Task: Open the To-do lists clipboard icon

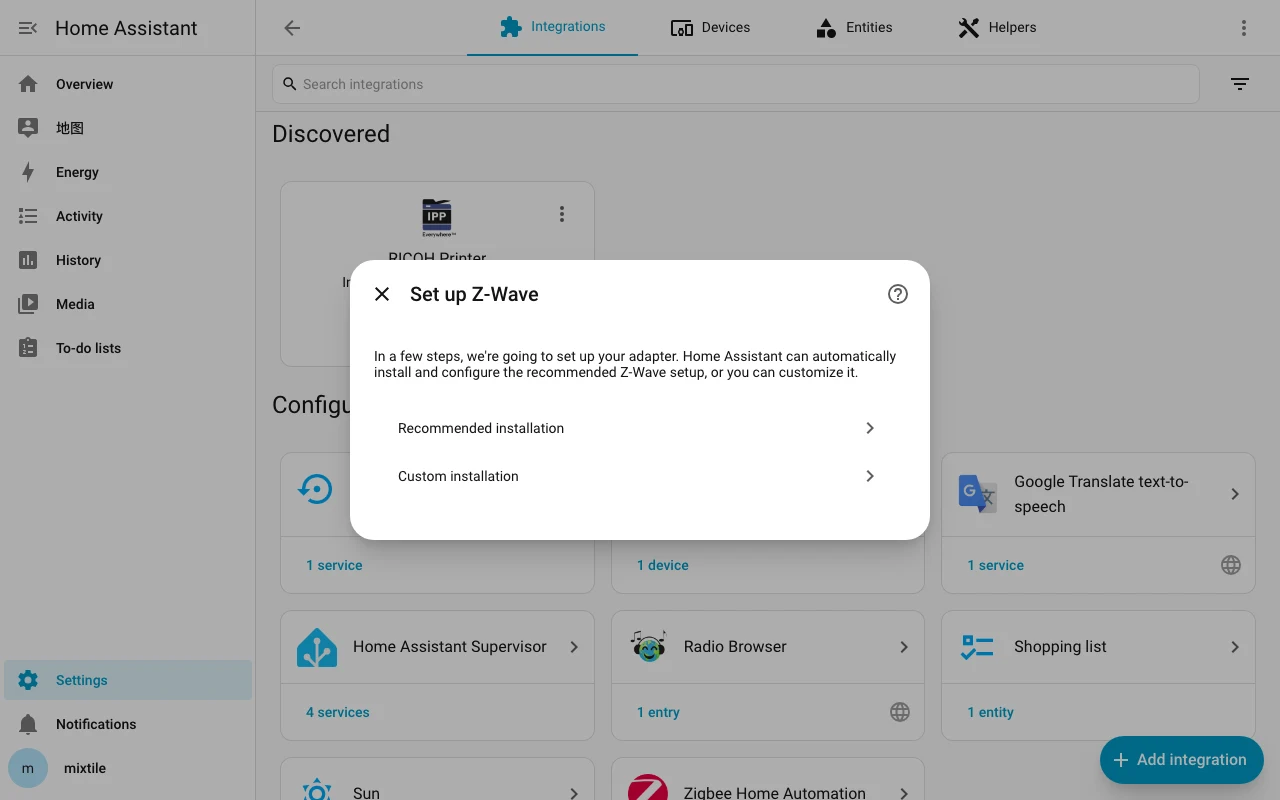Action: pyautogui.click(x=28, y=348)
